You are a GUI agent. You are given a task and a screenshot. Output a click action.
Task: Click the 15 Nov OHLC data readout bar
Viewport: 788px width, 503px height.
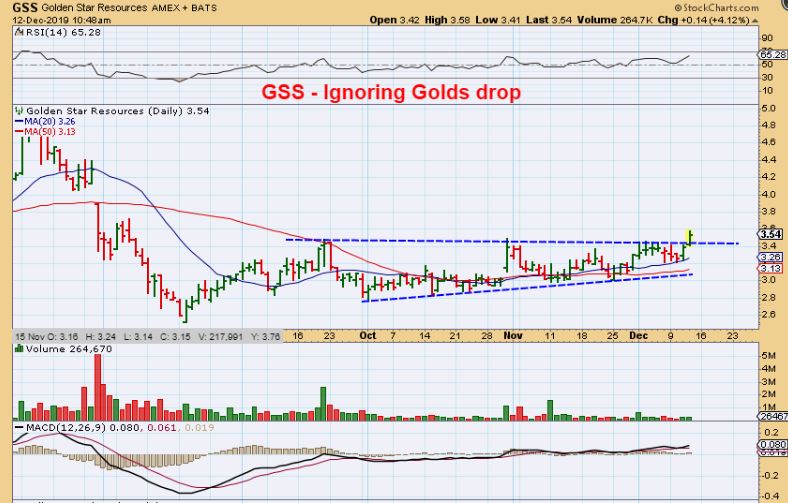pyautogui.click(x=147, y=336)
